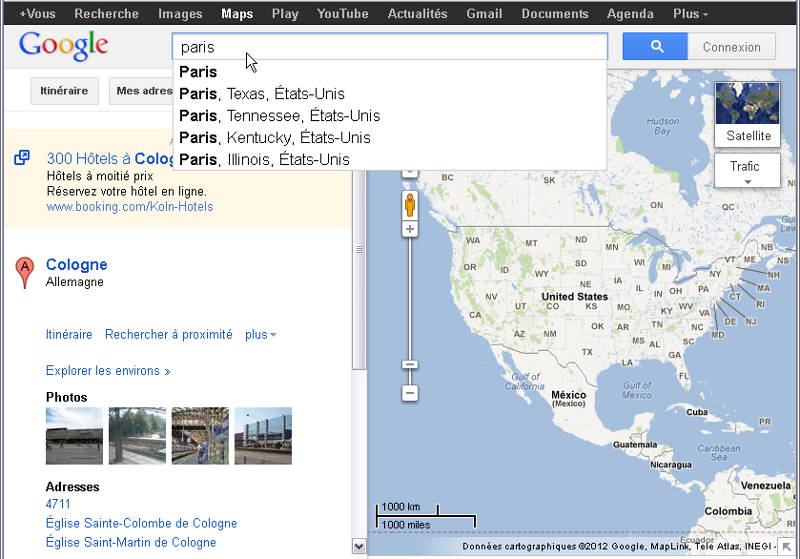The image size is (800, 559).
Task: Select suggestion Paris, Illinois, États-Unis
Action: (x=390, y=160)
